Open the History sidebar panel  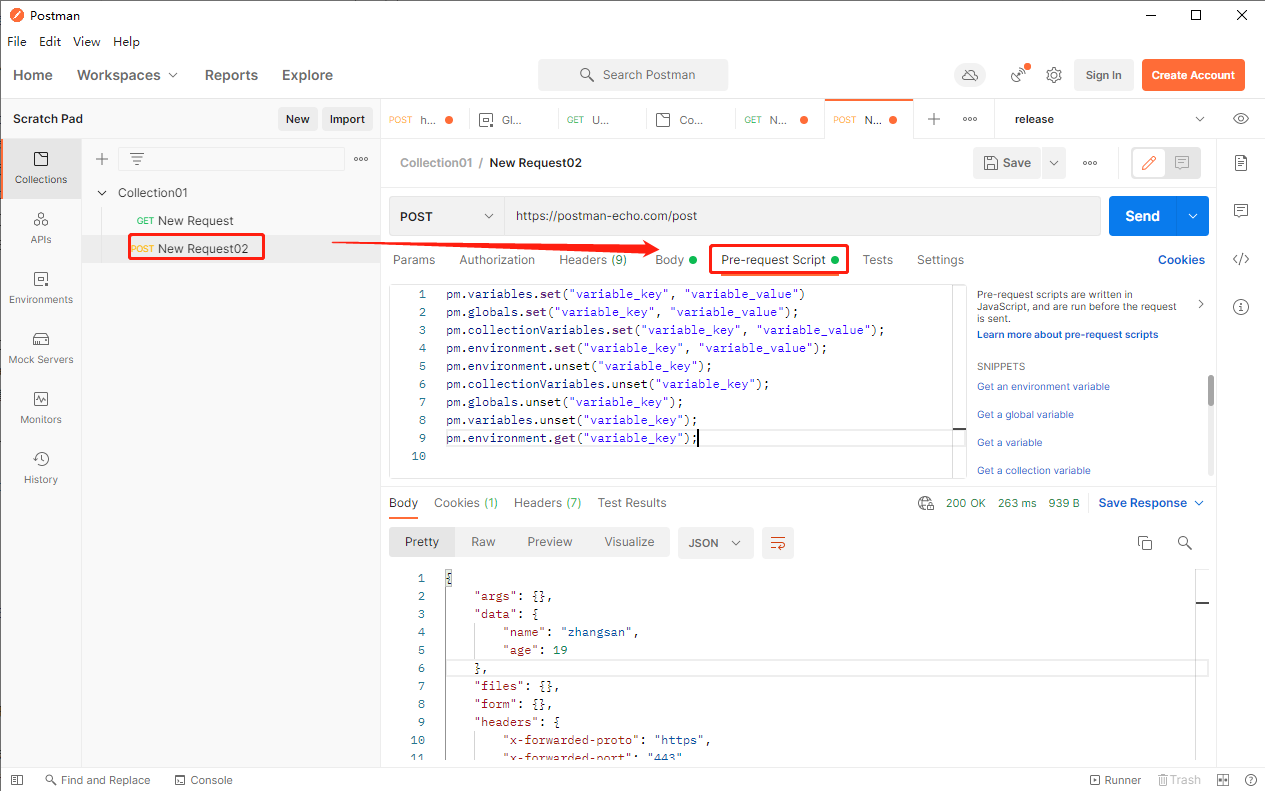[x=40, y=468]
